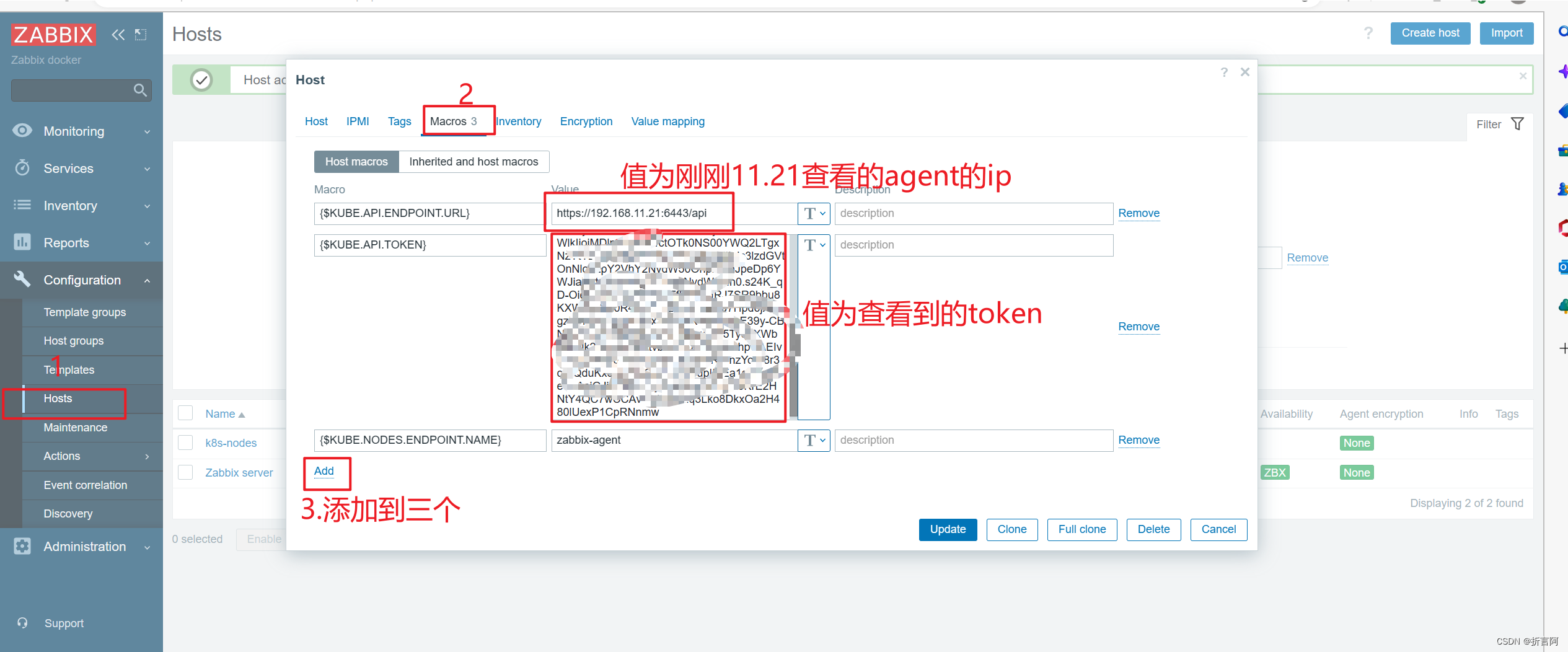The width and height of the screenshot is (1568, 652).
Task: Expand the Inventory menu chevron
Action: (x=147, y=206)
